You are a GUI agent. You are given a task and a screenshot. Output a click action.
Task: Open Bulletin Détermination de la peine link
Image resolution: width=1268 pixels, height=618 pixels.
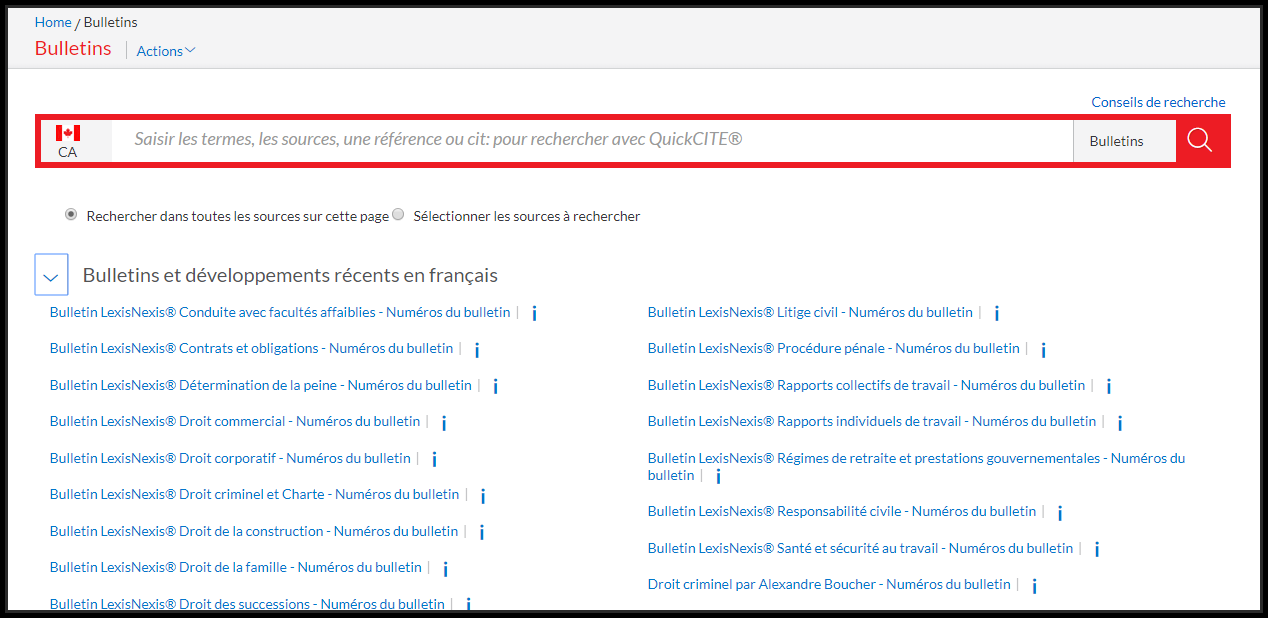[261, 385]
